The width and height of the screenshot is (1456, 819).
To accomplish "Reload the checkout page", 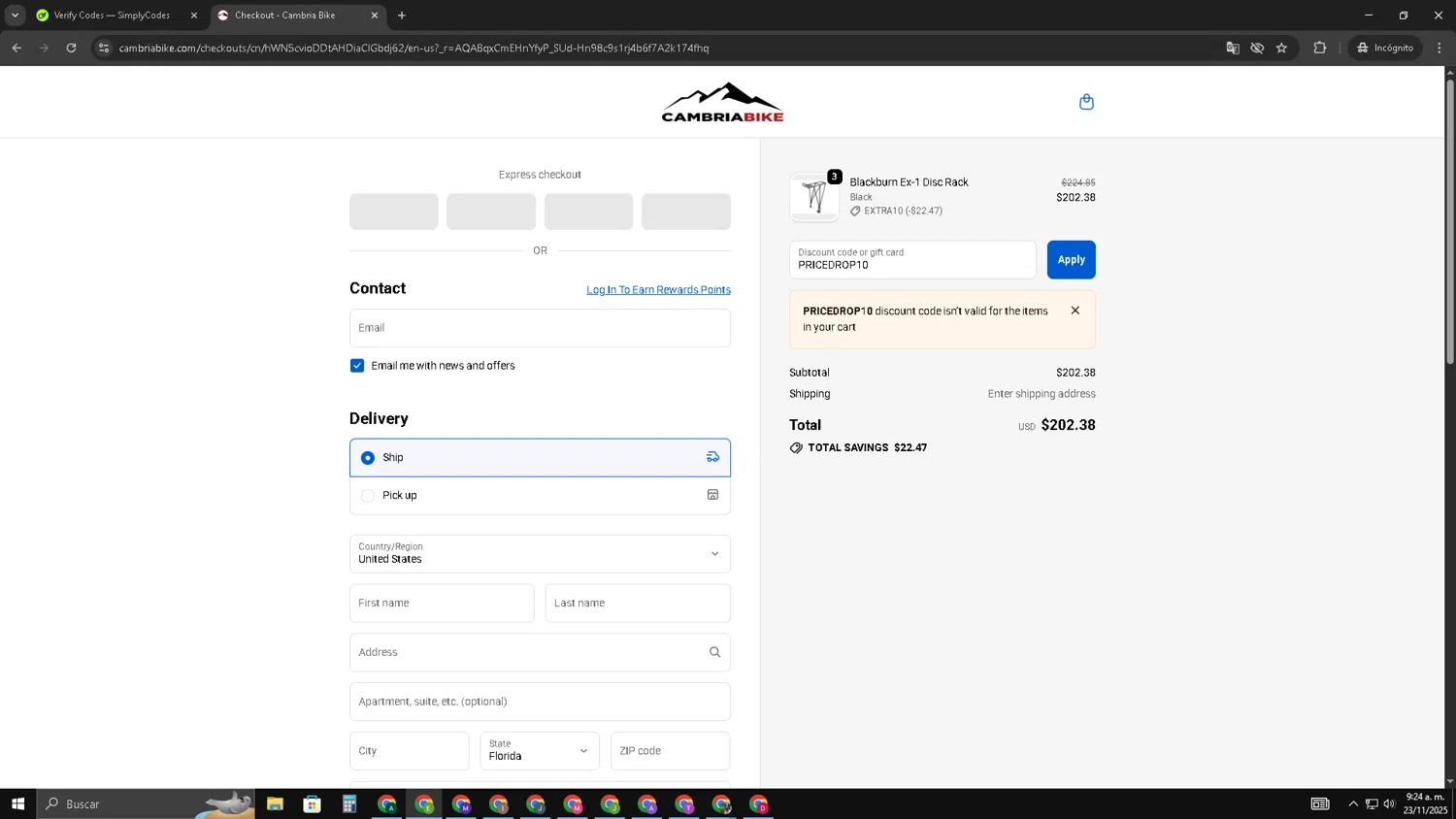I will [71, 48].
